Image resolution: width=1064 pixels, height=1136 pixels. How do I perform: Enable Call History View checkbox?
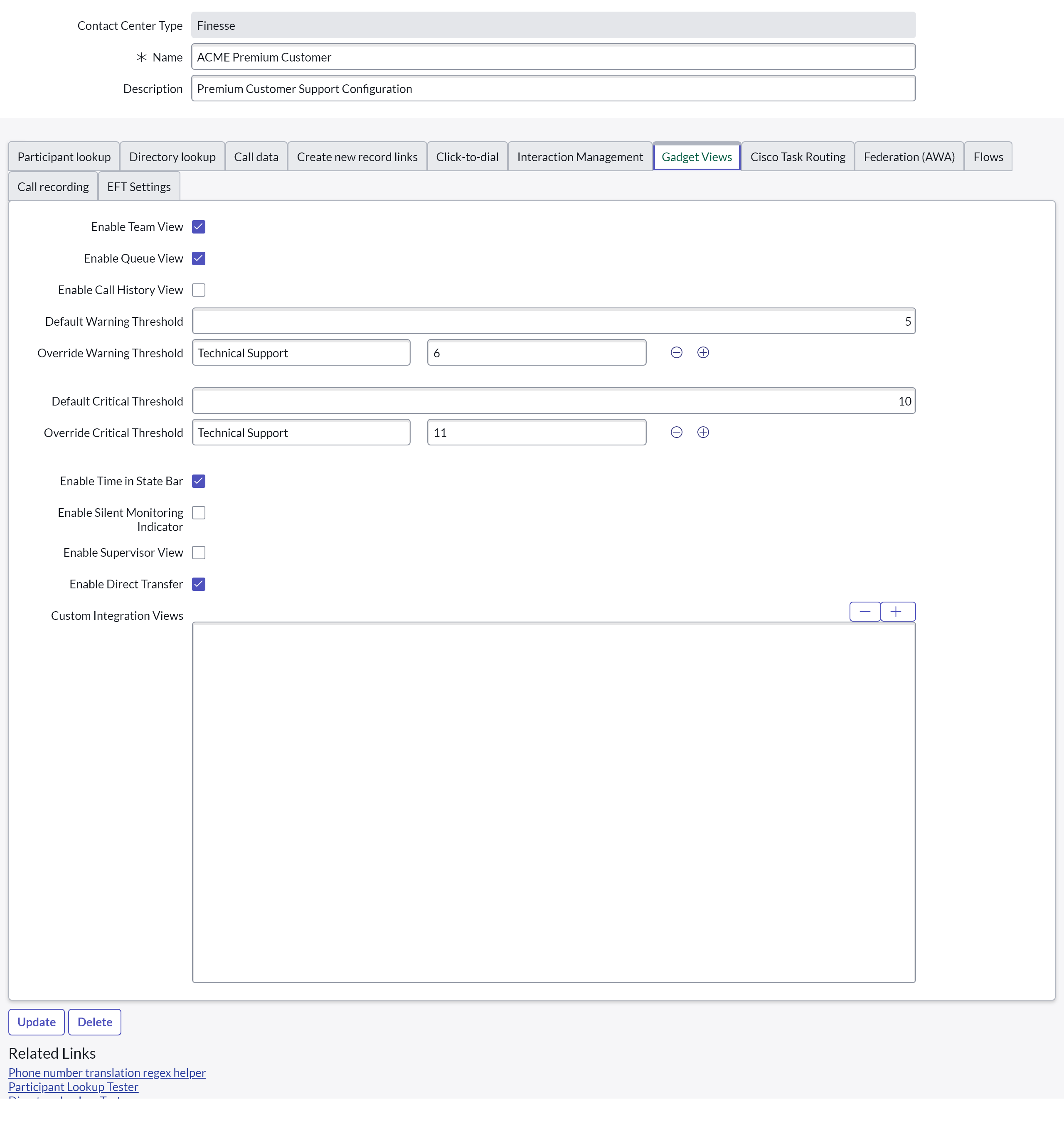pyautogui.click(x=198, y=290)
